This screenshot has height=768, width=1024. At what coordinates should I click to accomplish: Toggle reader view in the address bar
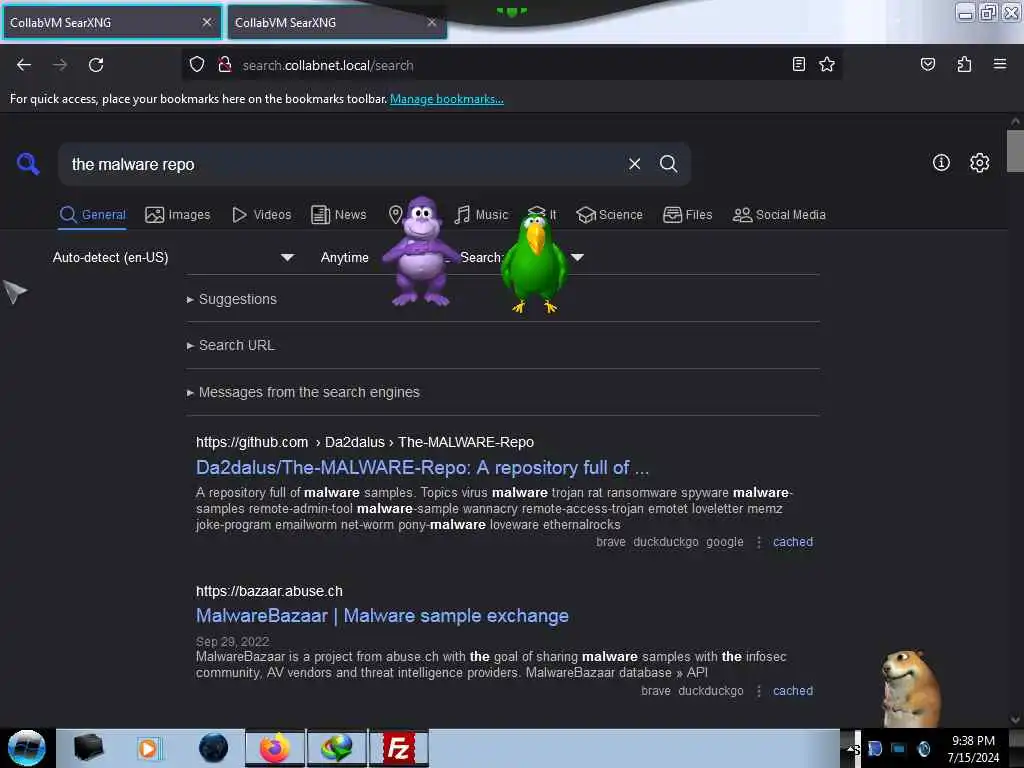(x=798, y=64)
